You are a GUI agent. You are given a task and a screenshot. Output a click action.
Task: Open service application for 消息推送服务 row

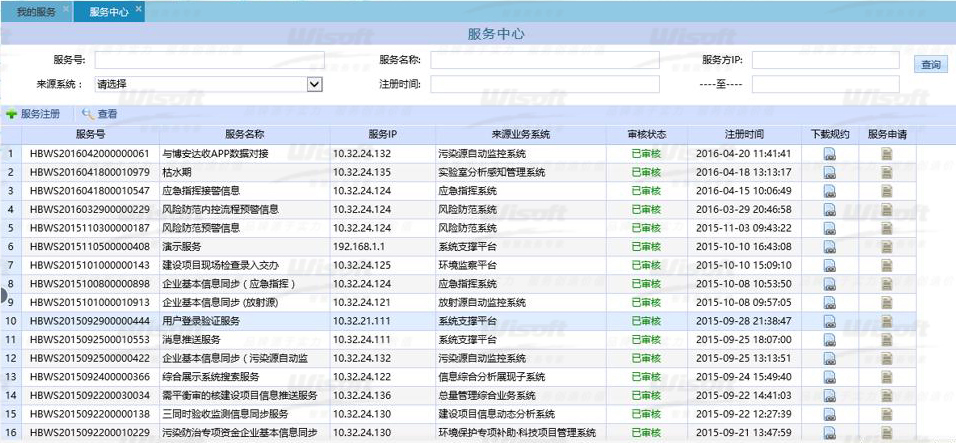tap(886, 339)
